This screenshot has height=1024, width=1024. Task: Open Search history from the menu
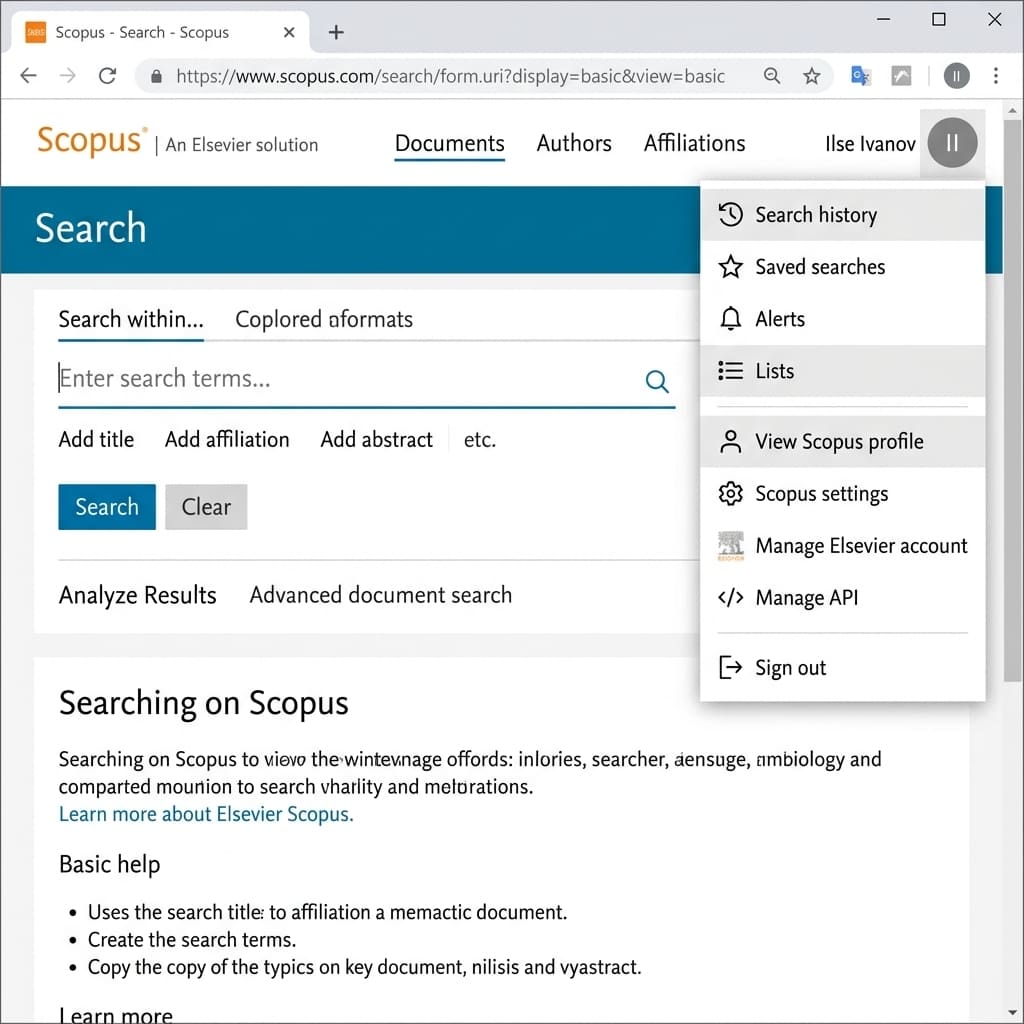pyautogui.click(x=842, y=214)
